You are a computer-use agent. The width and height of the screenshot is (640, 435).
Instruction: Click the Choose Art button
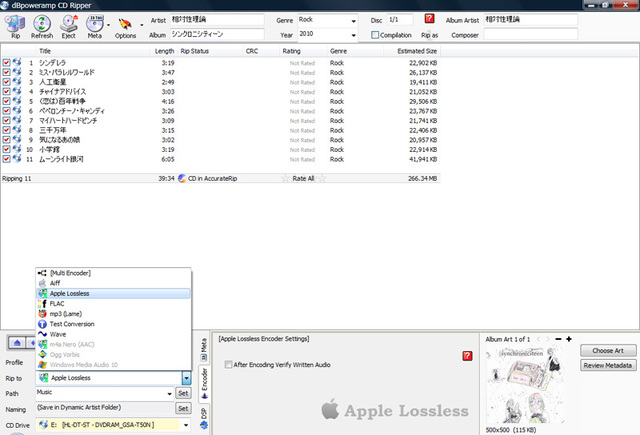tap(608, 351)
